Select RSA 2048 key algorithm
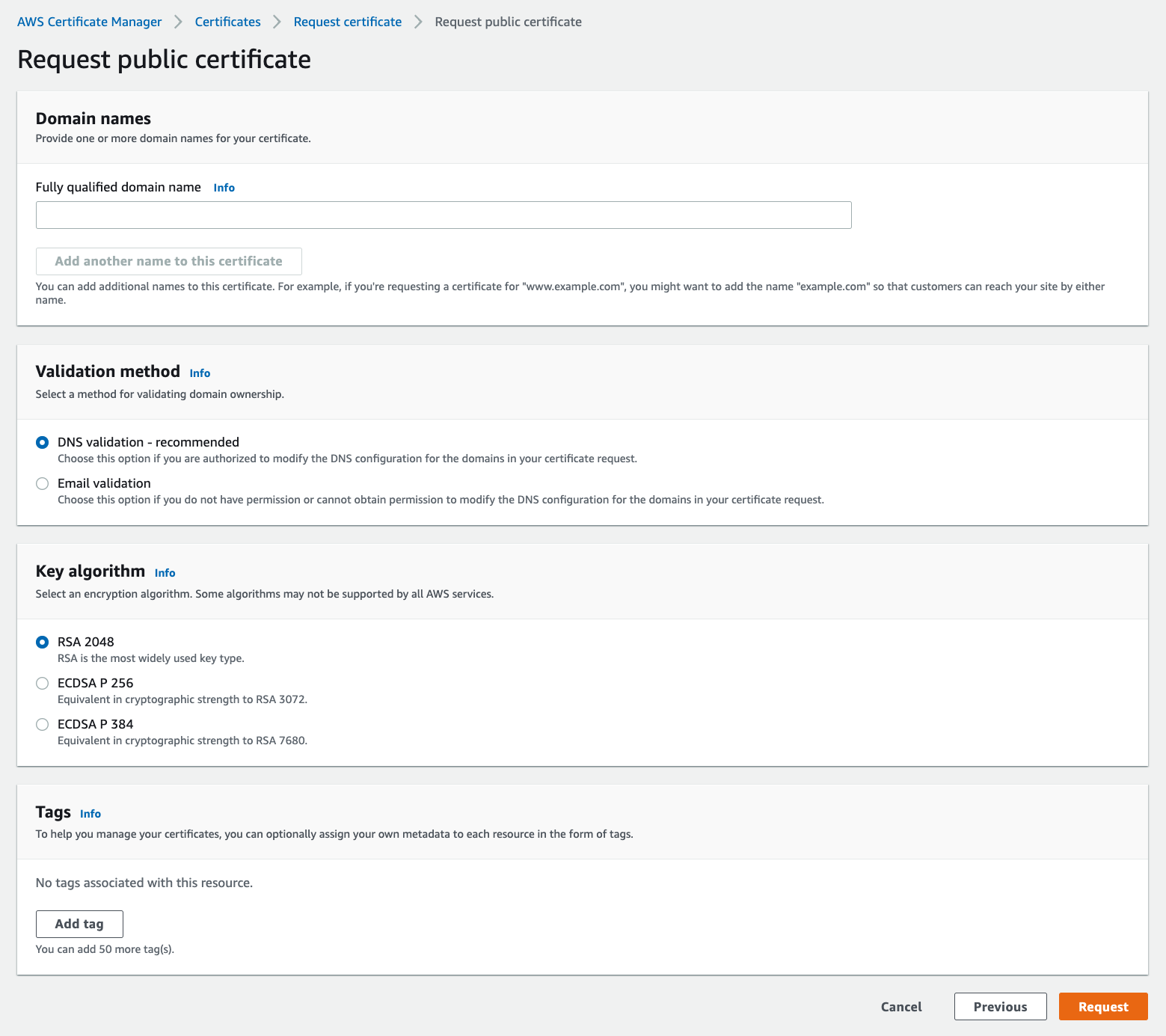This screenshot has height=1036, width=1166. (43, 642)
